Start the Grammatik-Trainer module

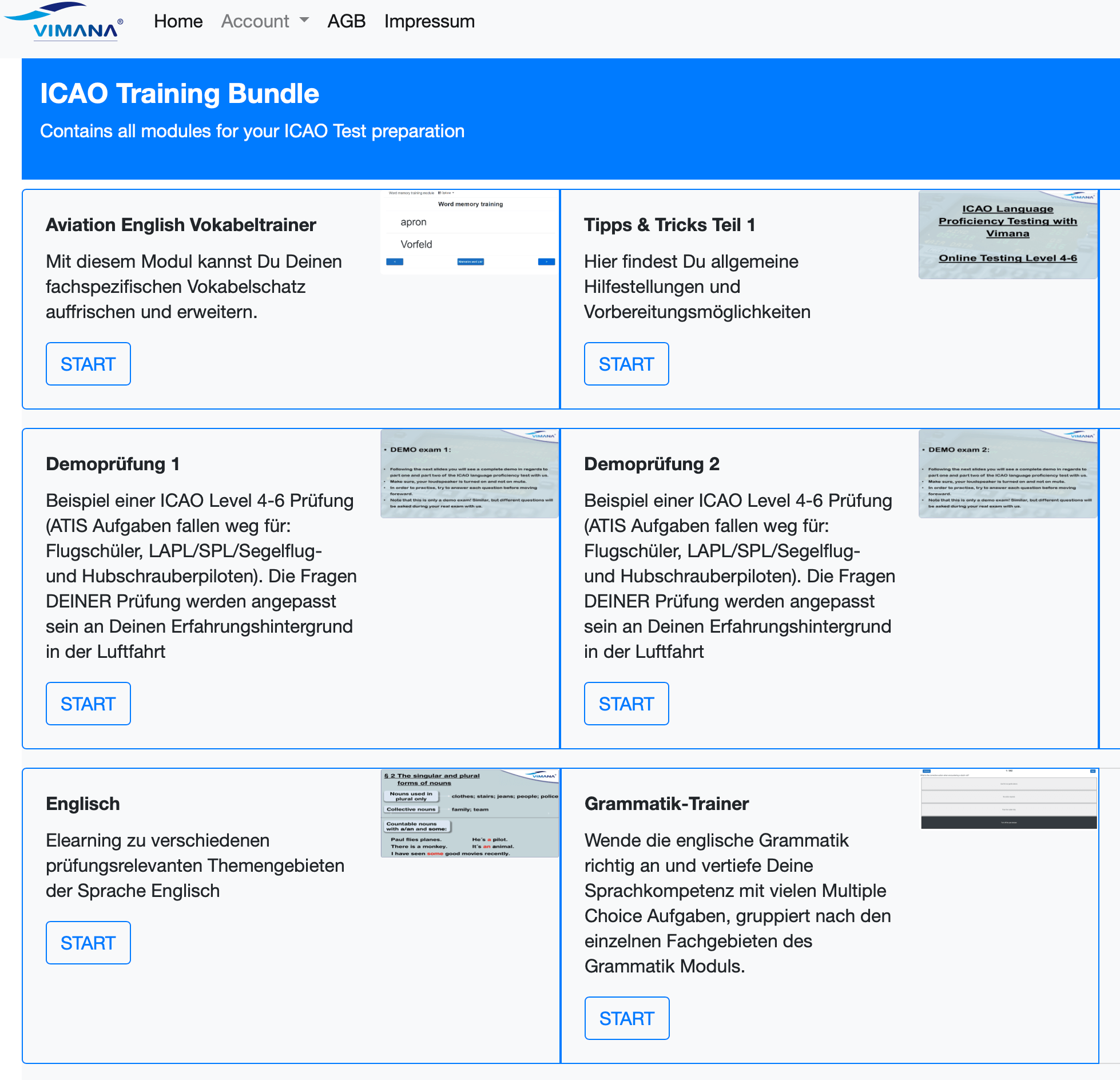(626, 1018)
